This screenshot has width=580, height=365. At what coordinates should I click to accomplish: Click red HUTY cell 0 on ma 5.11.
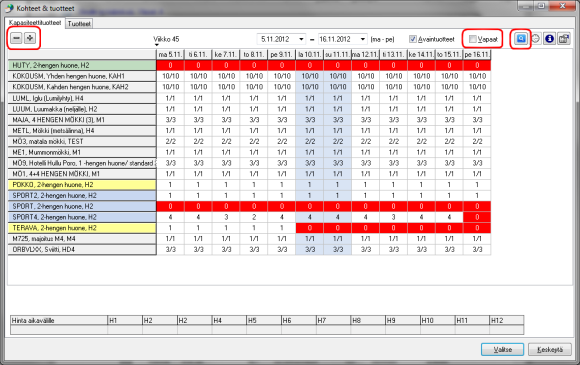[170, 65]
